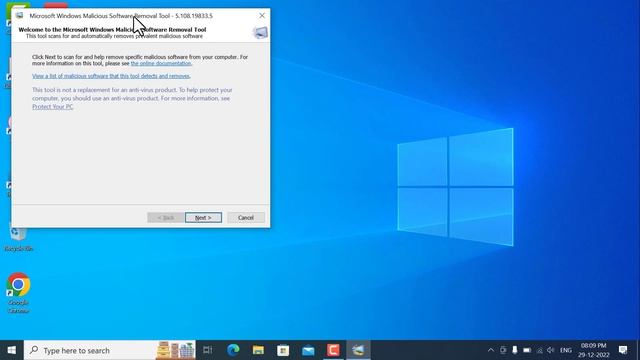Open Google Chrome desktop shortcut

pyautogui.click(x=18, y=293)
